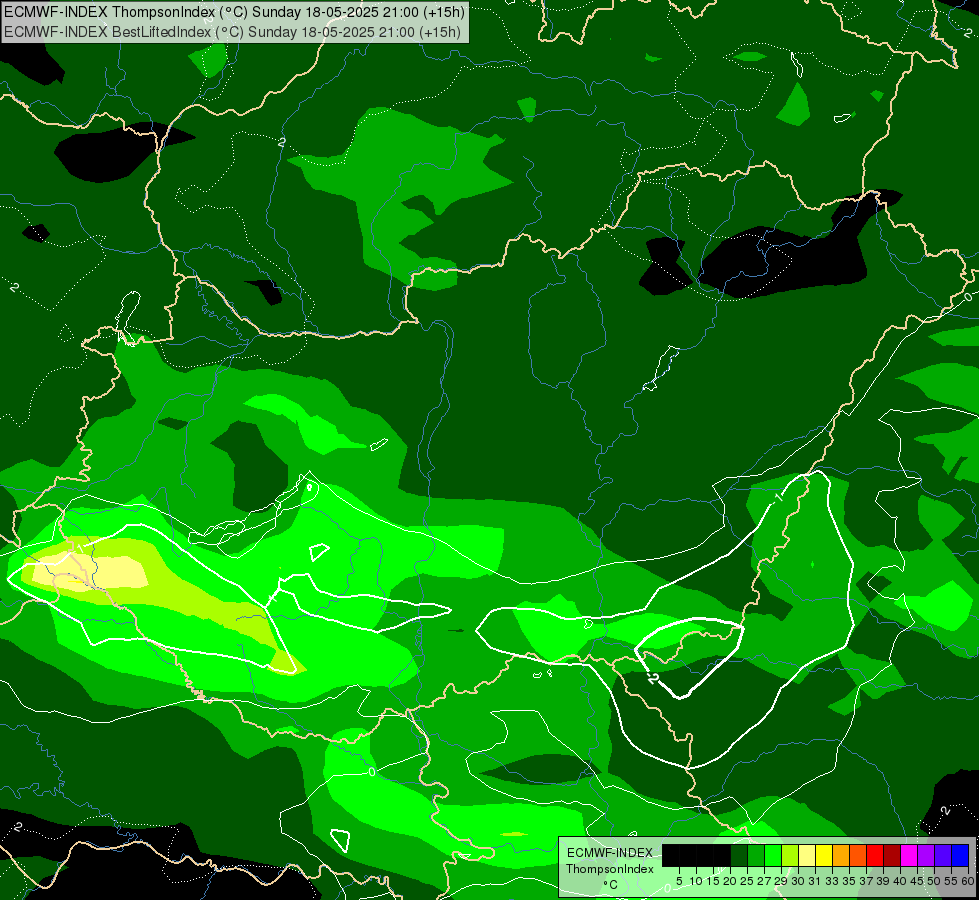Click the legend tick value 35
The width and height of the screenshot is (979, 900).
(x=849, y=881)
